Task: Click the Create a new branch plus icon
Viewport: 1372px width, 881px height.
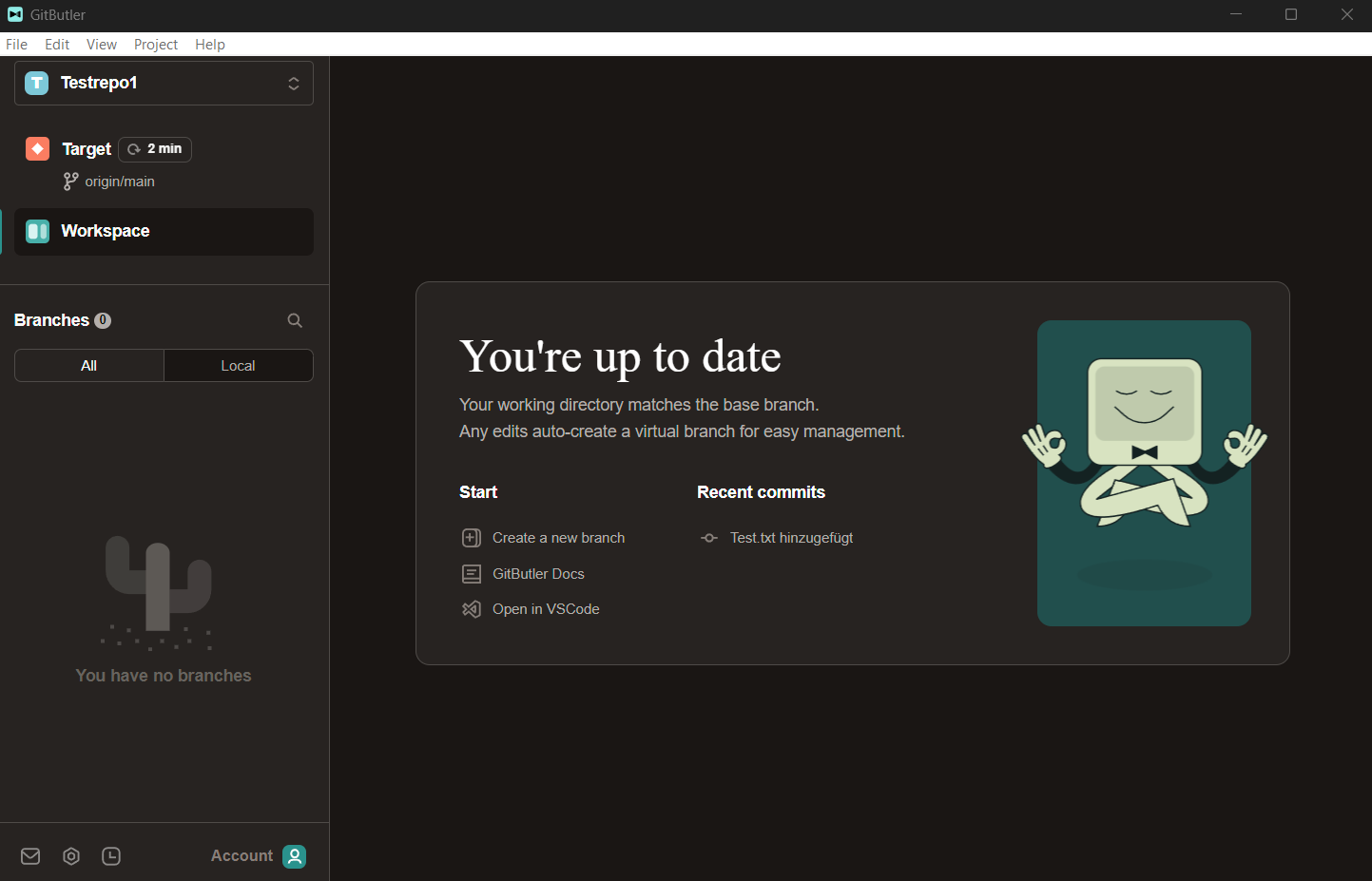Action: click(472, 538)
